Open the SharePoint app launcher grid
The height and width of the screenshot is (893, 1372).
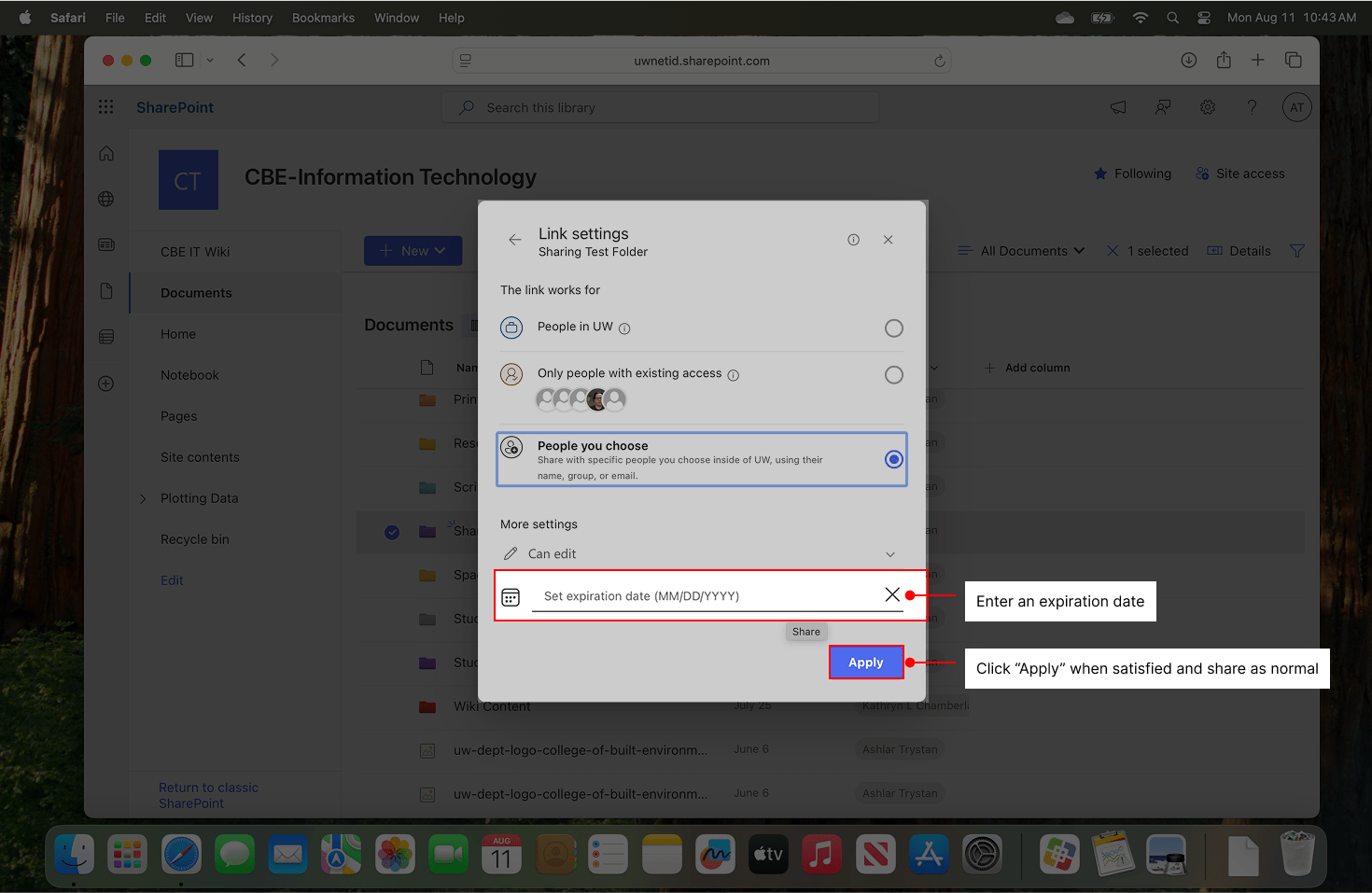point(105,106)
